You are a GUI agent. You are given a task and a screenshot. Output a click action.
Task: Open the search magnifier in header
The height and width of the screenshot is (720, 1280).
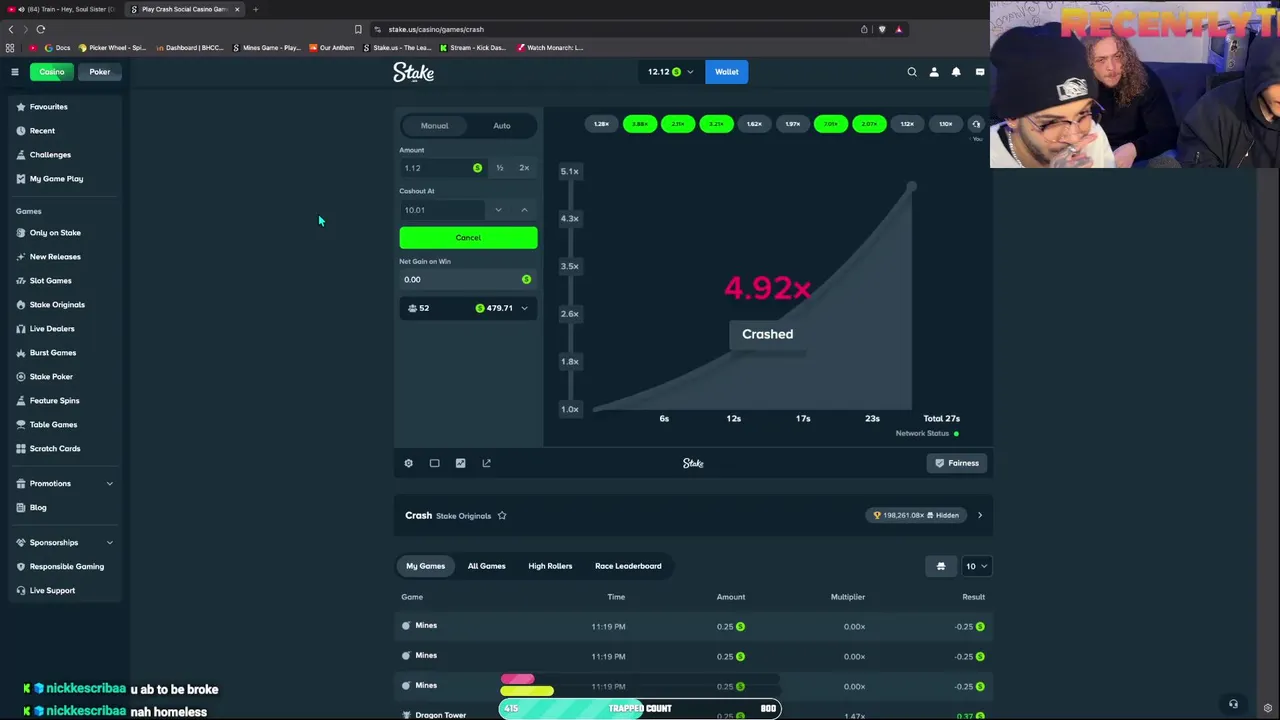(x=912, y=72)
